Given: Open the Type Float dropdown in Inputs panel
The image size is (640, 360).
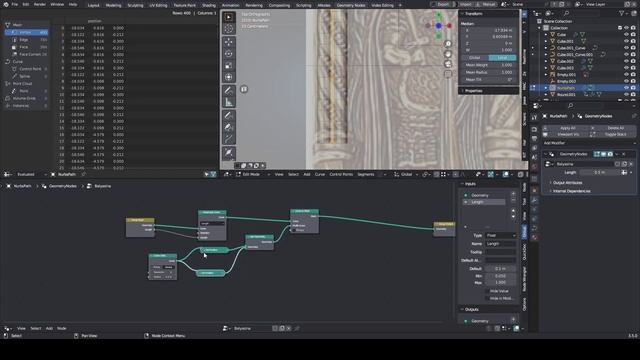Looking at the screenshot, I should coord(500,236).
